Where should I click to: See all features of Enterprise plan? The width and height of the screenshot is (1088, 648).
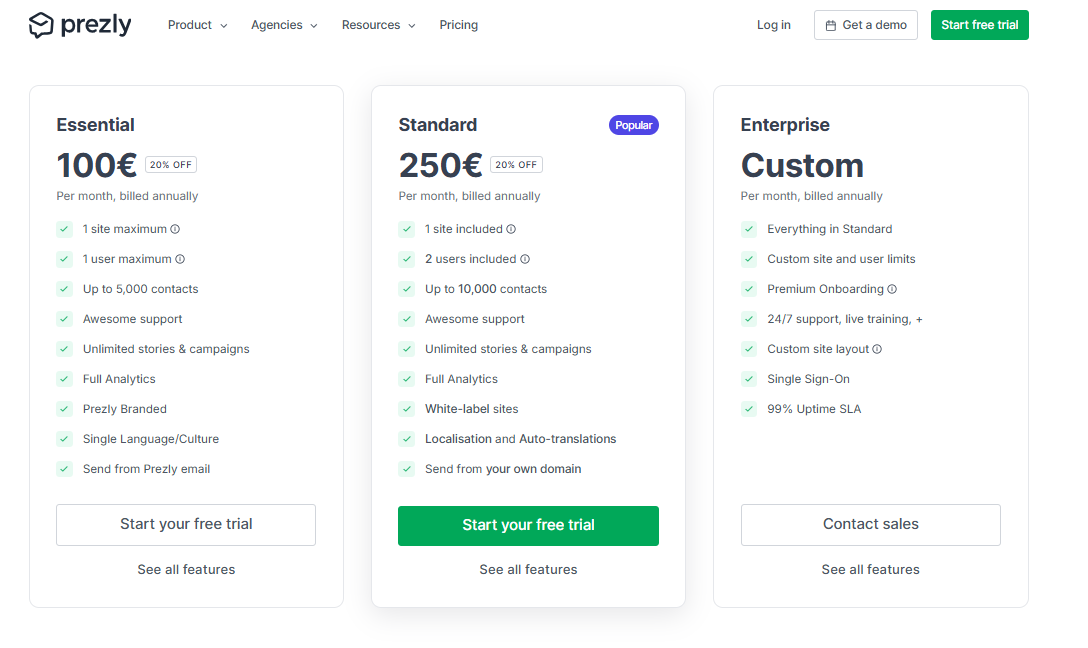click(x=870, y=570)
